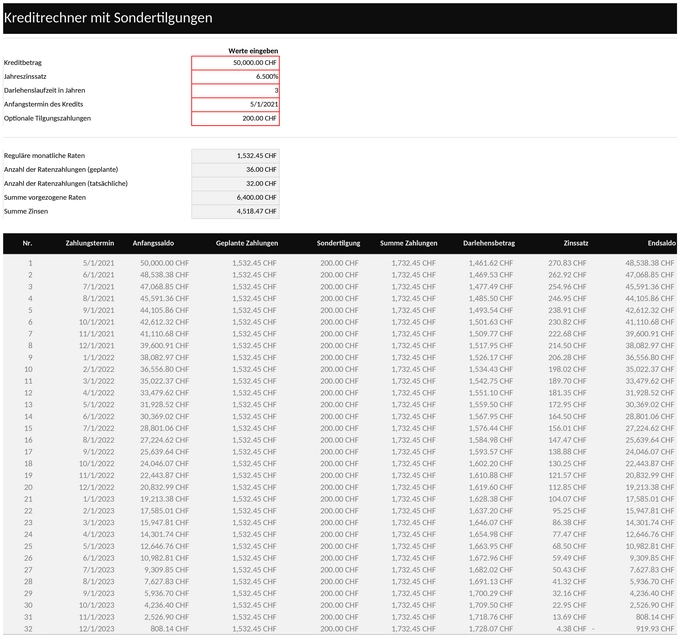
Task: Click the date cell 6/1/2021
Action: [98, 275]
